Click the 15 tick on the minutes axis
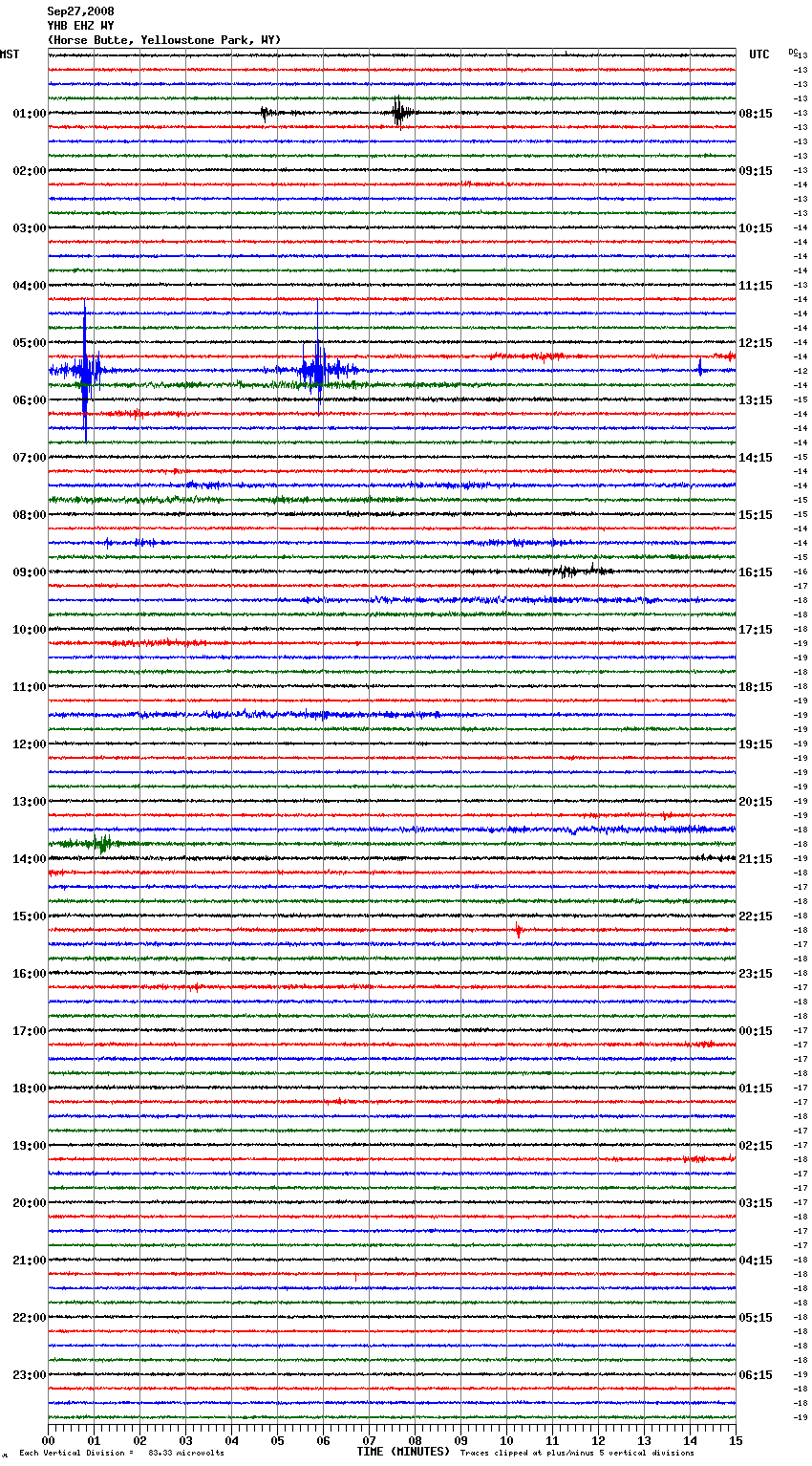Image resolution: width=812 pixels, height=1466 pixels. pyautogui.click(x=735, y=1440)
